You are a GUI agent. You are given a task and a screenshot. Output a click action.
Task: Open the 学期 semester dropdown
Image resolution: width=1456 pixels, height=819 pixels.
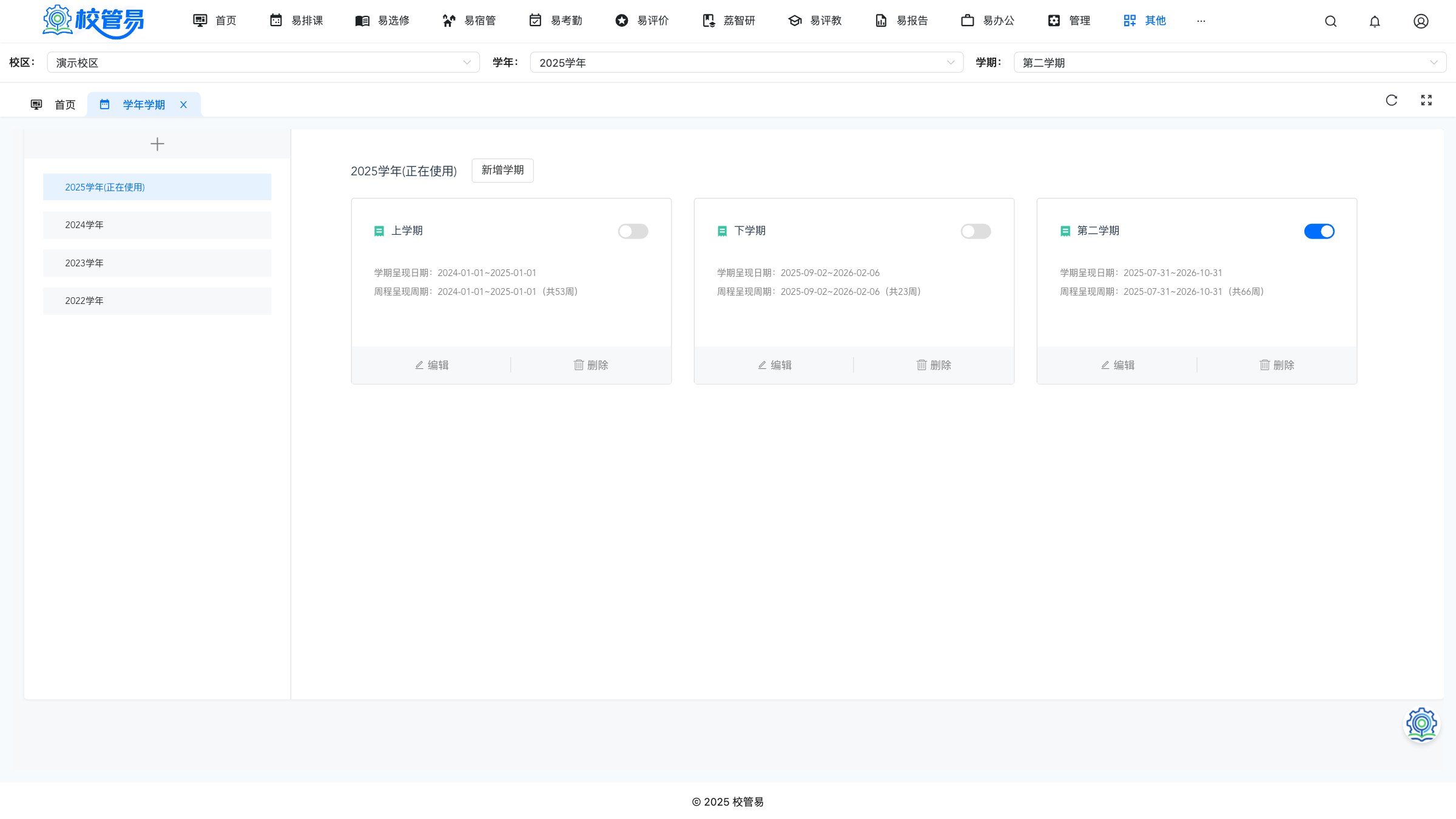point(1230,62)
